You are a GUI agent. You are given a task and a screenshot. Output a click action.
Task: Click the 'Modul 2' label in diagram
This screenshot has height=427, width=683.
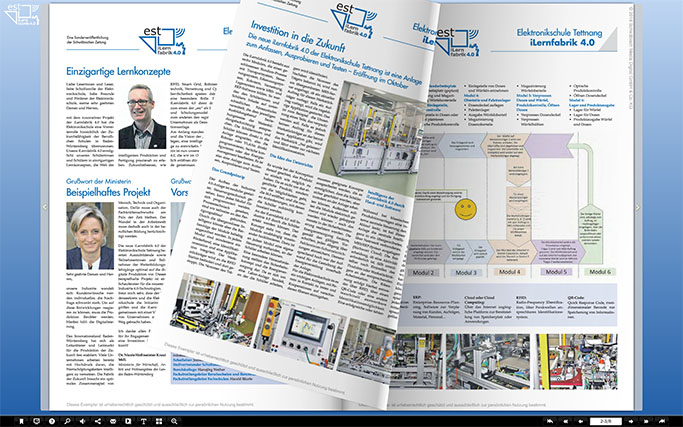coord(423,273)
